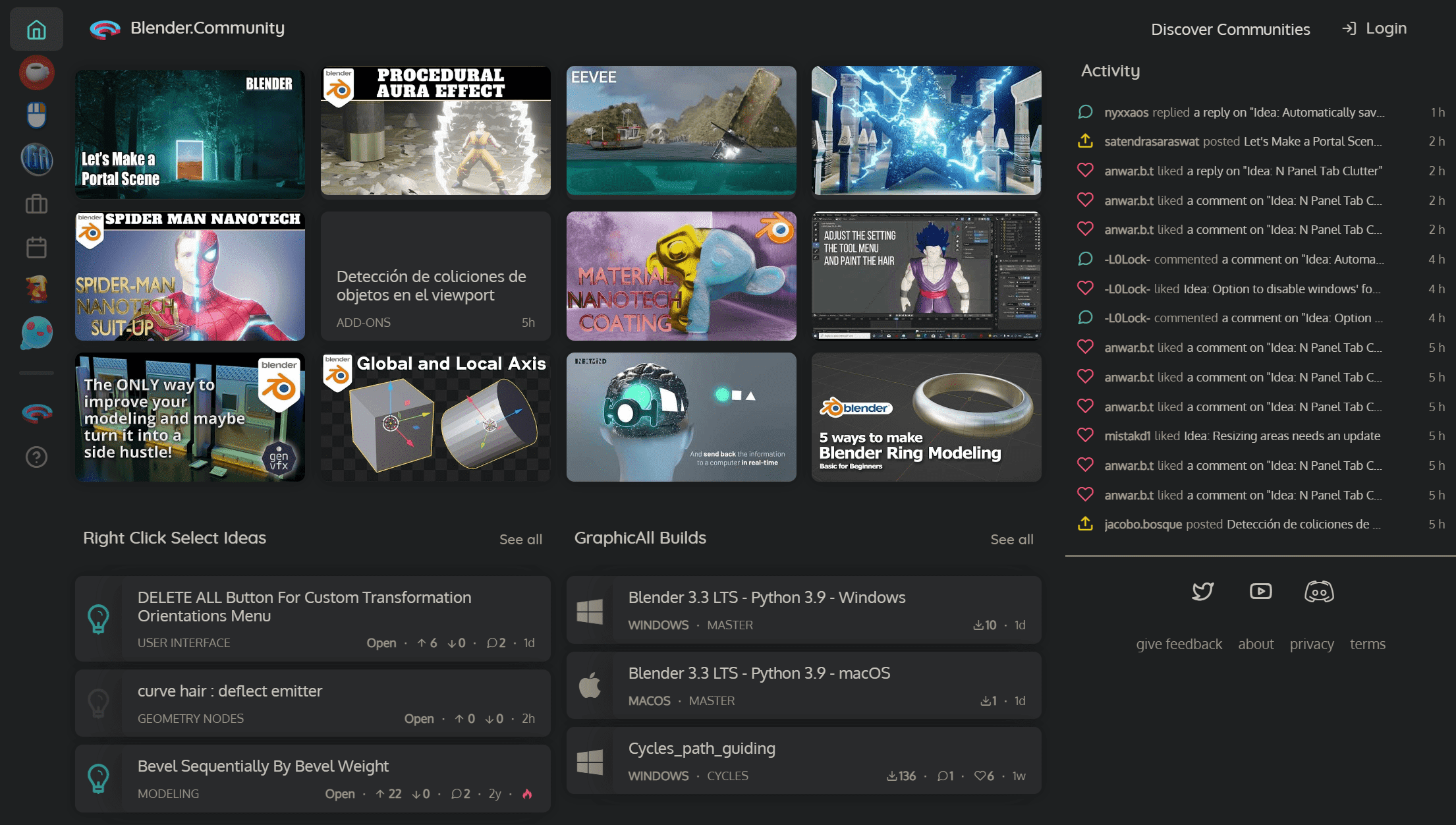The image size is (1456, 825).
Task: Open the Let's Make a Portal Scene thumbnail
Action: (x=190, y=133)
